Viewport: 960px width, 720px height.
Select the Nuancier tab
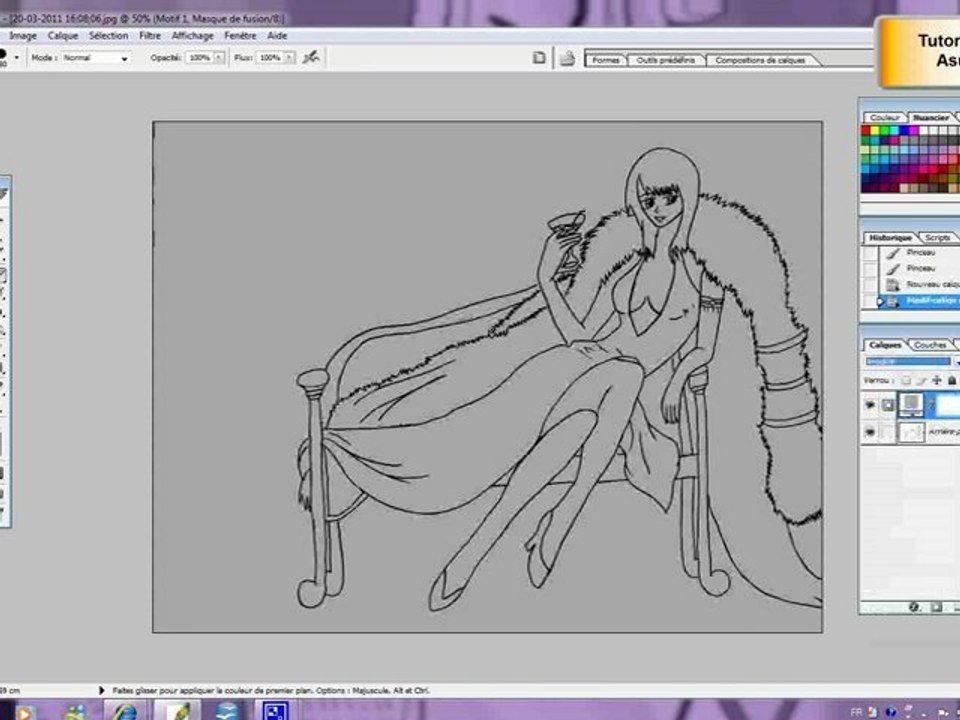tap(931, 118)
